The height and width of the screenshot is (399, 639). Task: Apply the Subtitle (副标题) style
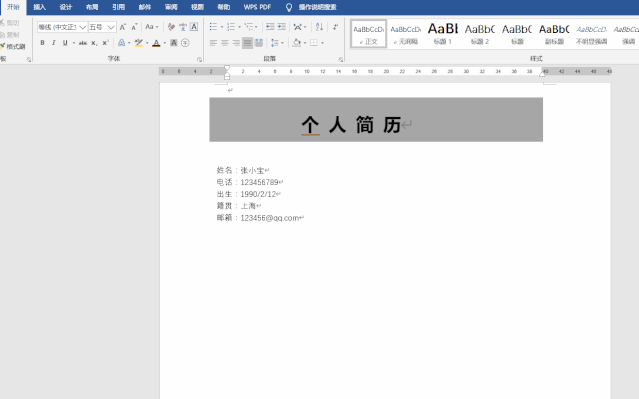point(554,34)
